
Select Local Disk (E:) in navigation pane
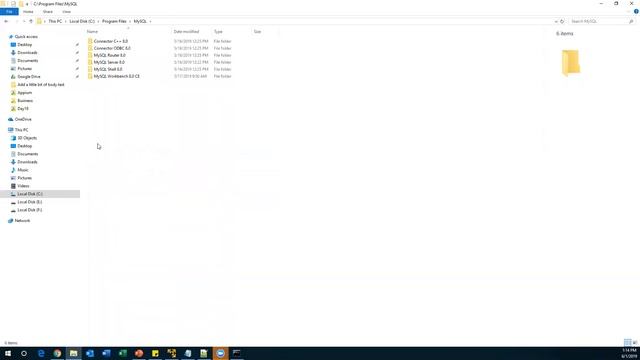(29, 202)
